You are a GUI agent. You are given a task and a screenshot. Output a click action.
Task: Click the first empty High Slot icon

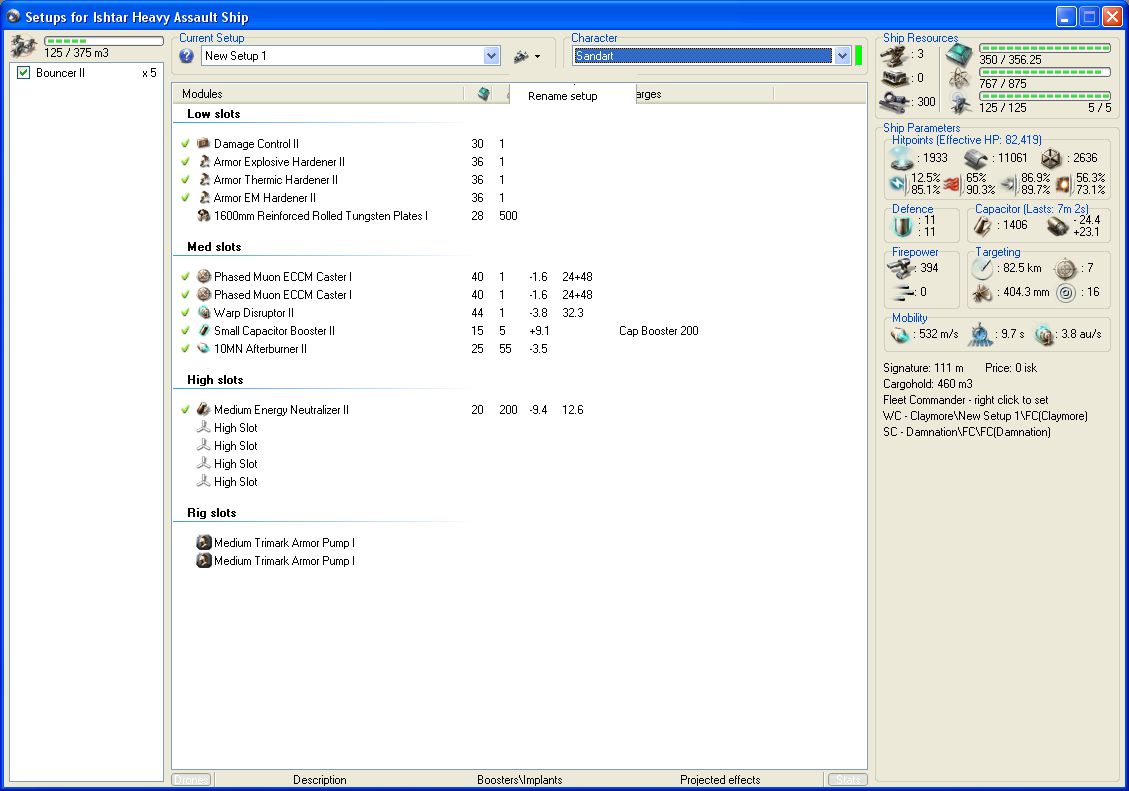pos(204,427)
